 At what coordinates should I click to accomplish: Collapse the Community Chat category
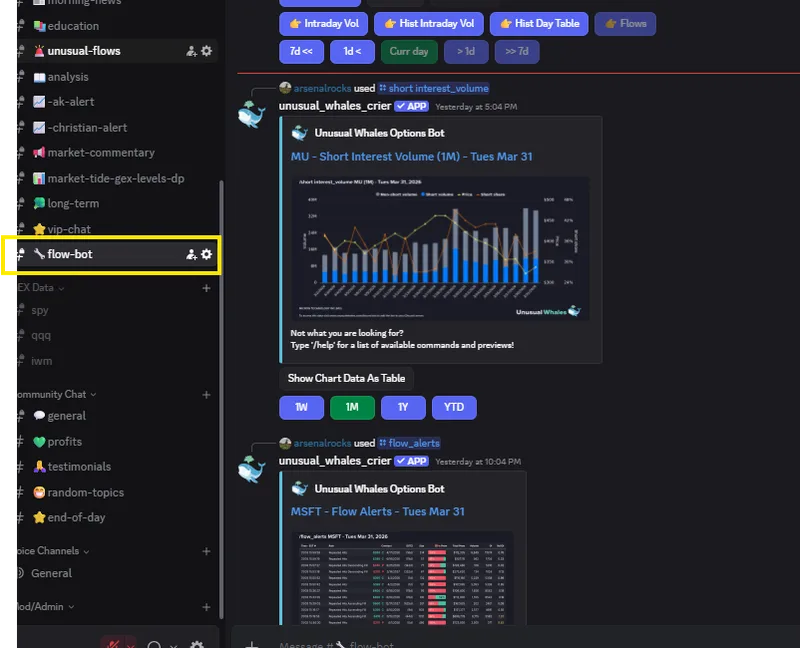pyautogui.click(x=57, y=394)
